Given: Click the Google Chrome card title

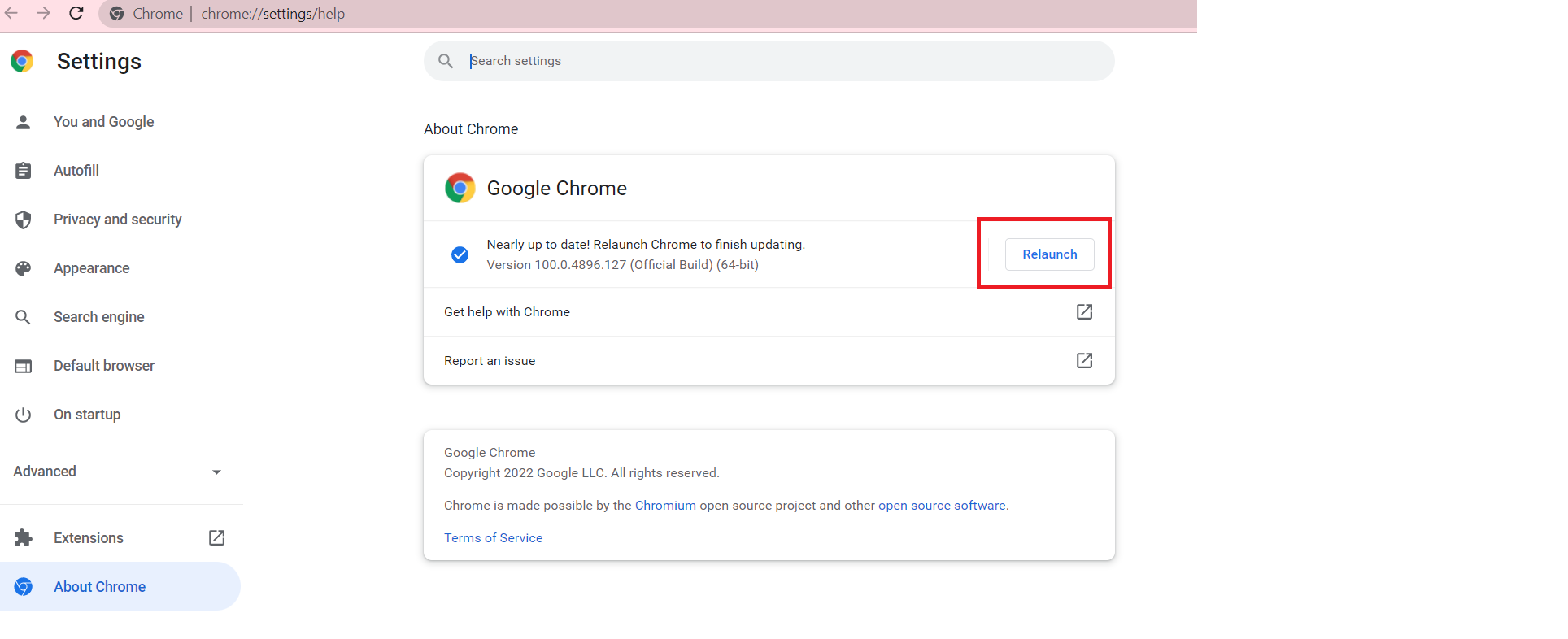Looking at the screenshot, I should point(557,189).
